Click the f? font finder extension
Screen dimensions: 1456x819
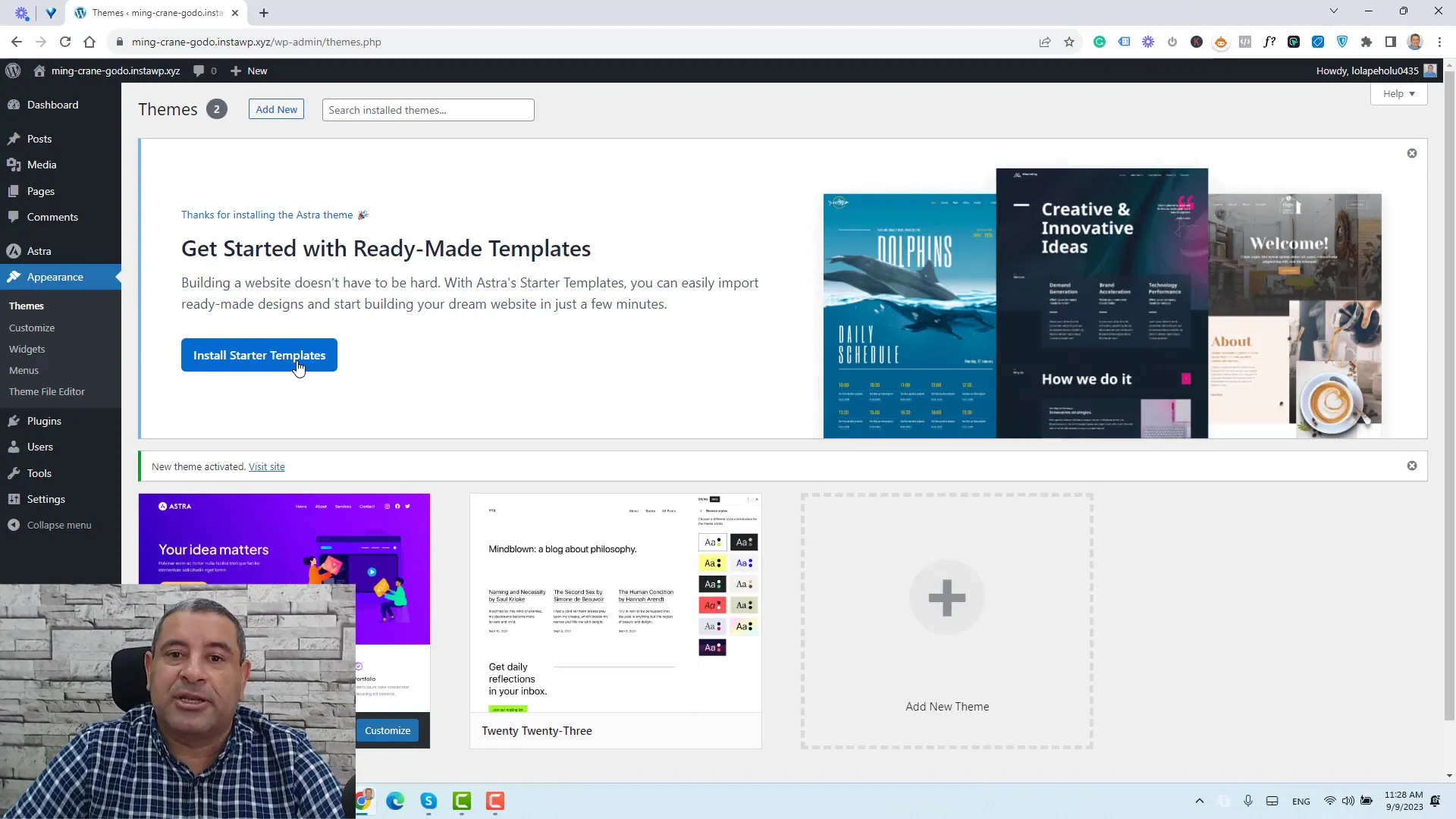click(x=1269, y=42)
